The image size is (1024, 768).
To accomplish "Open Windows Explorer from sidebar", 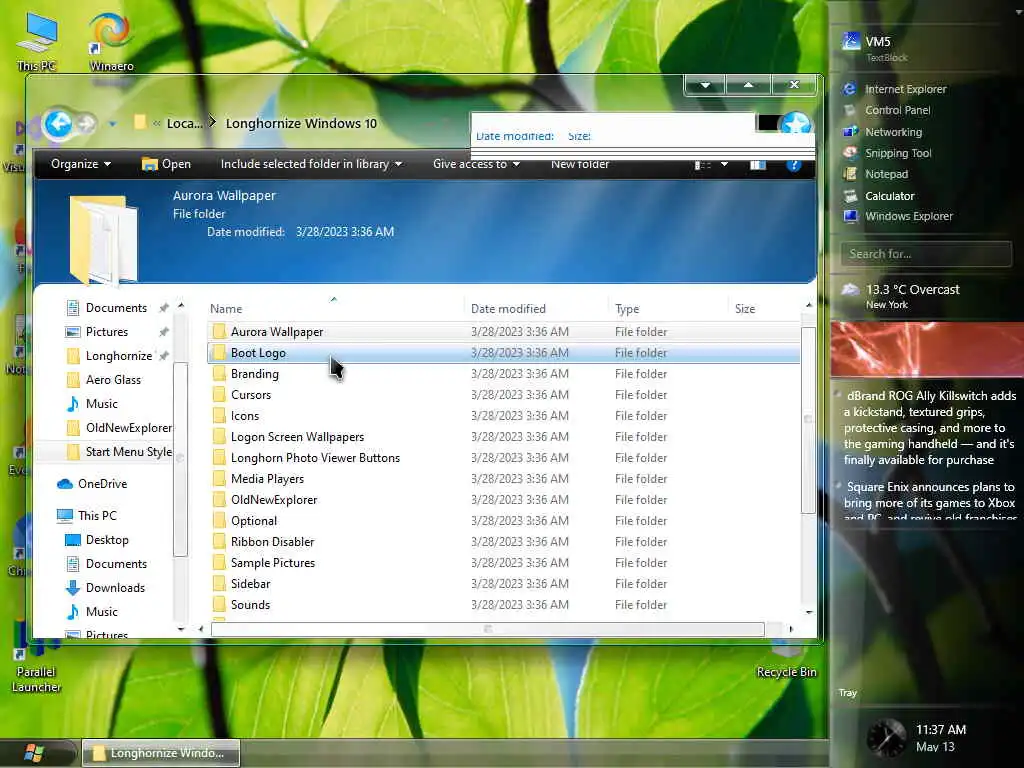I will click(898, 216).
